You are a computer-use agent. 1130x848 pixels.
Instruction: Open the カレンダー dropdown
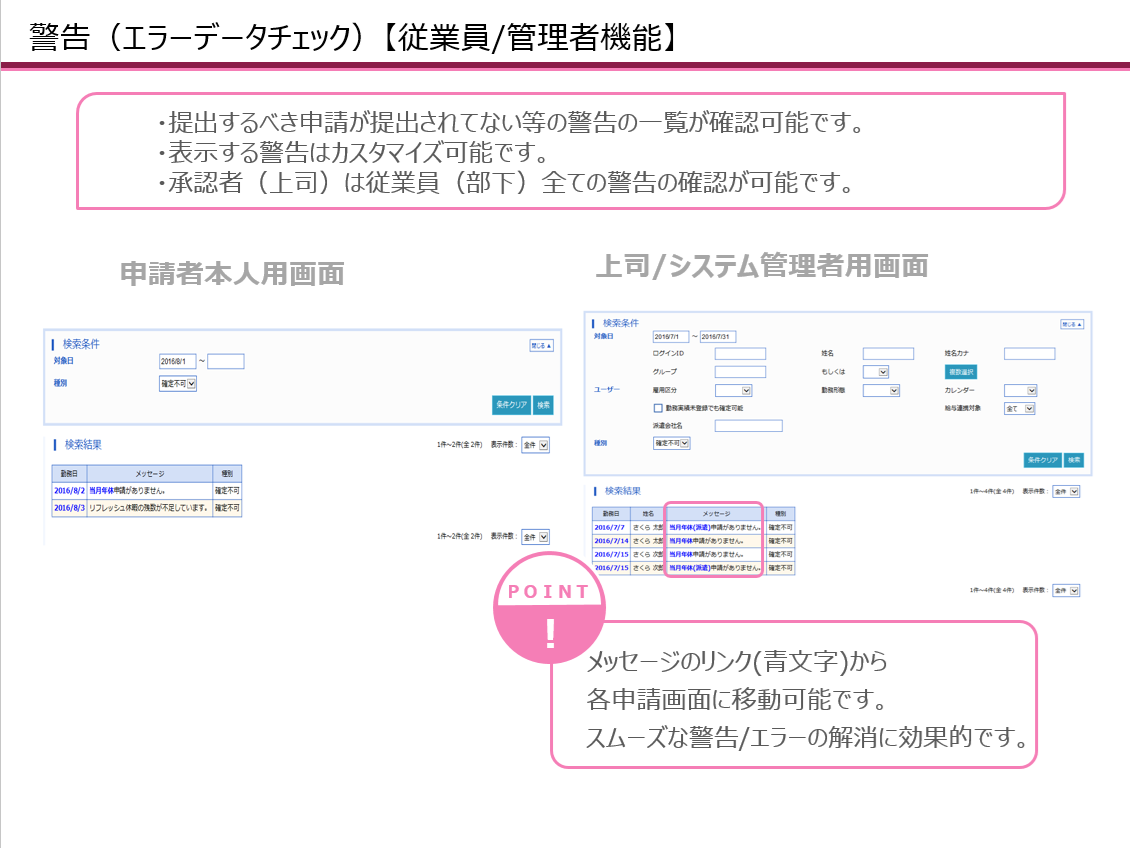point(1018,390)
